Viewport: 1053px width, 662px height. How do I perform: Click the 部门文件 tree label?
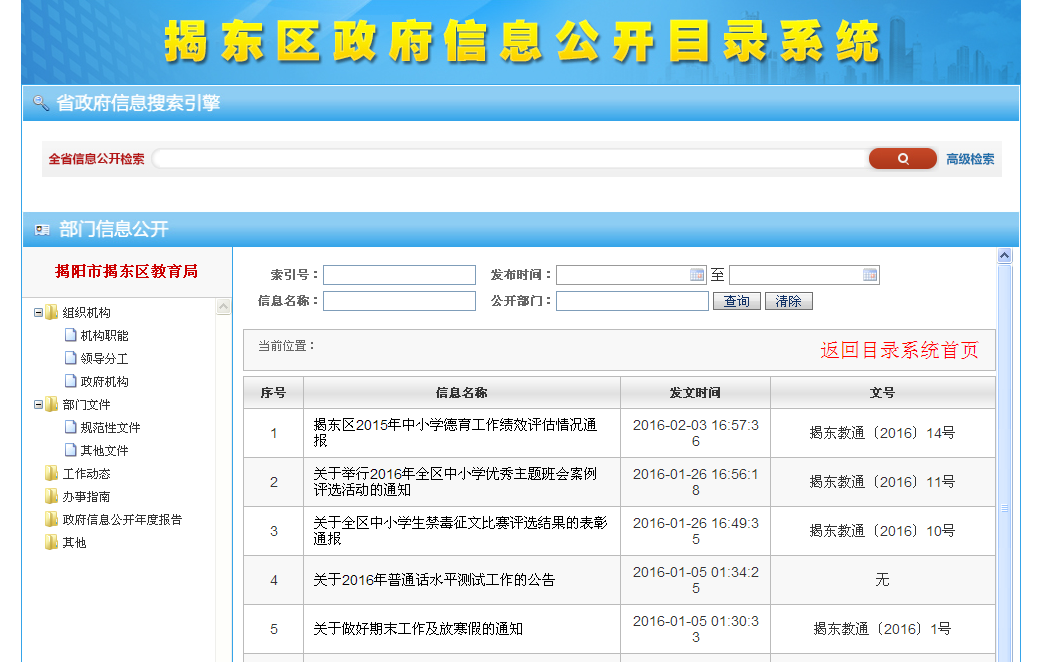click(x=87, y=405)
